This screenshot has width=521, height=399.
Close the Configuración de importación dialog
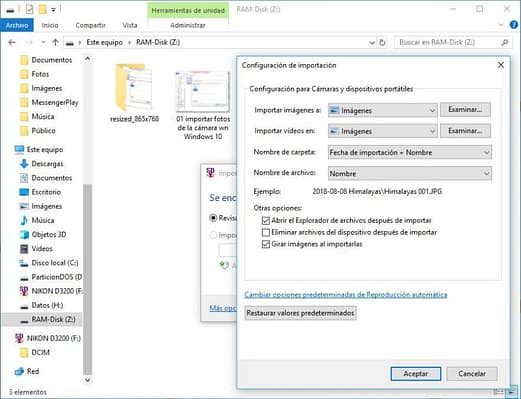coord(501,65)
